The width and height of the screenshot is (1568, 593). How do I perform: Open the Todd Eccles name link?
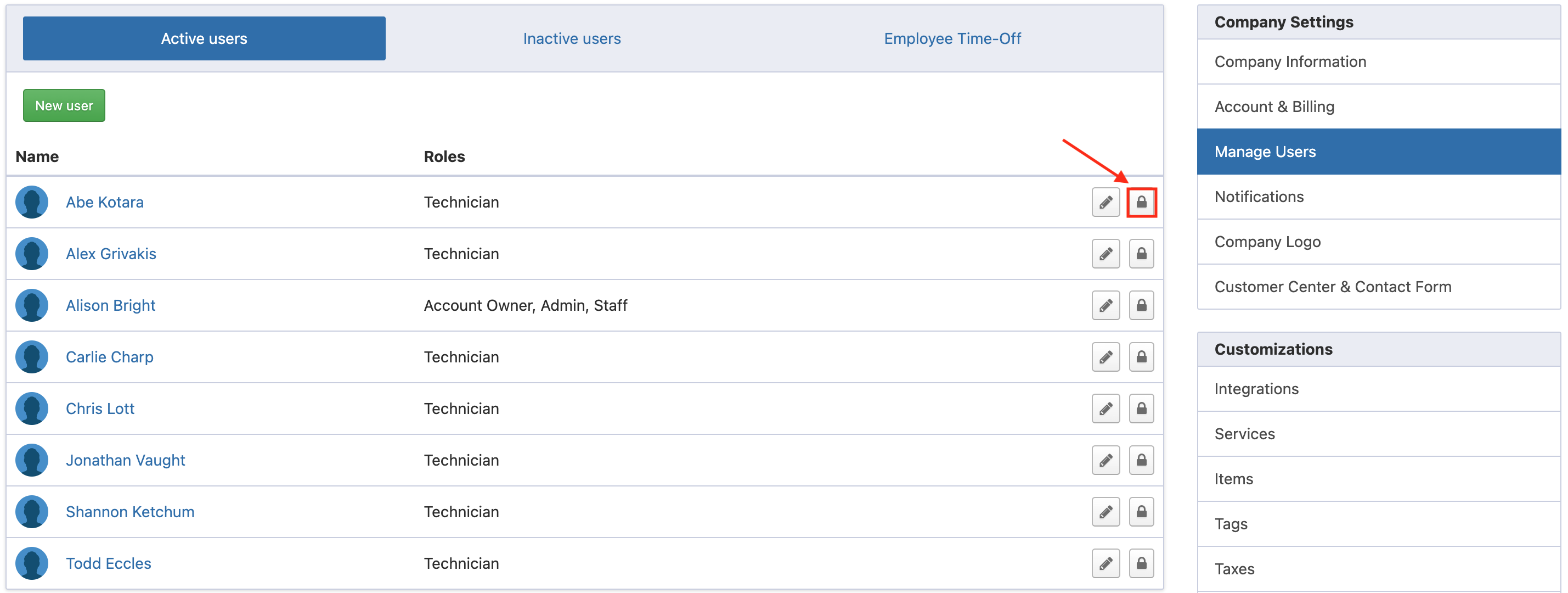(108, 563)
